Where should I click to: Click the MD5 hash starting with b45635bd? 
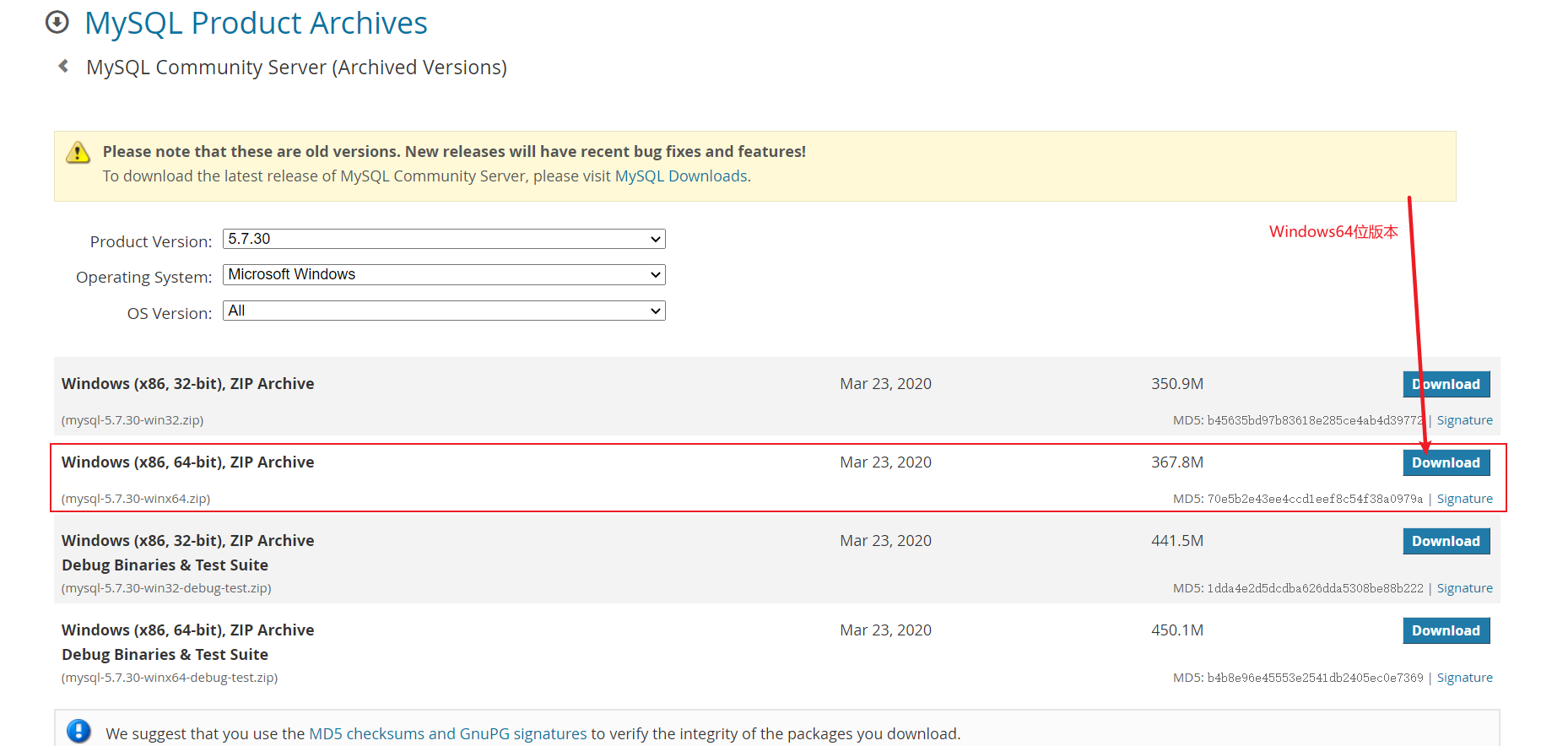pyautogui.click(x=1315, y=420)
